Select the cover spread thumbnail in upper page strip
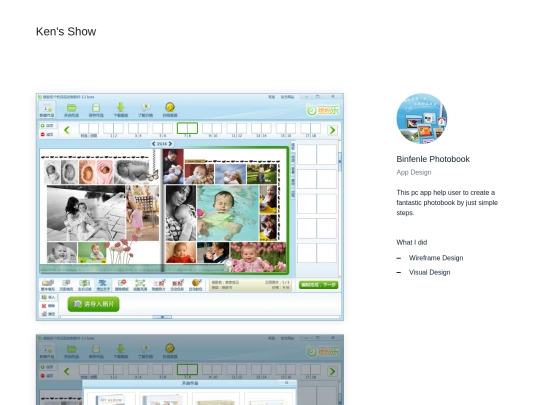 pyautogui.click(x=89, y=128)
